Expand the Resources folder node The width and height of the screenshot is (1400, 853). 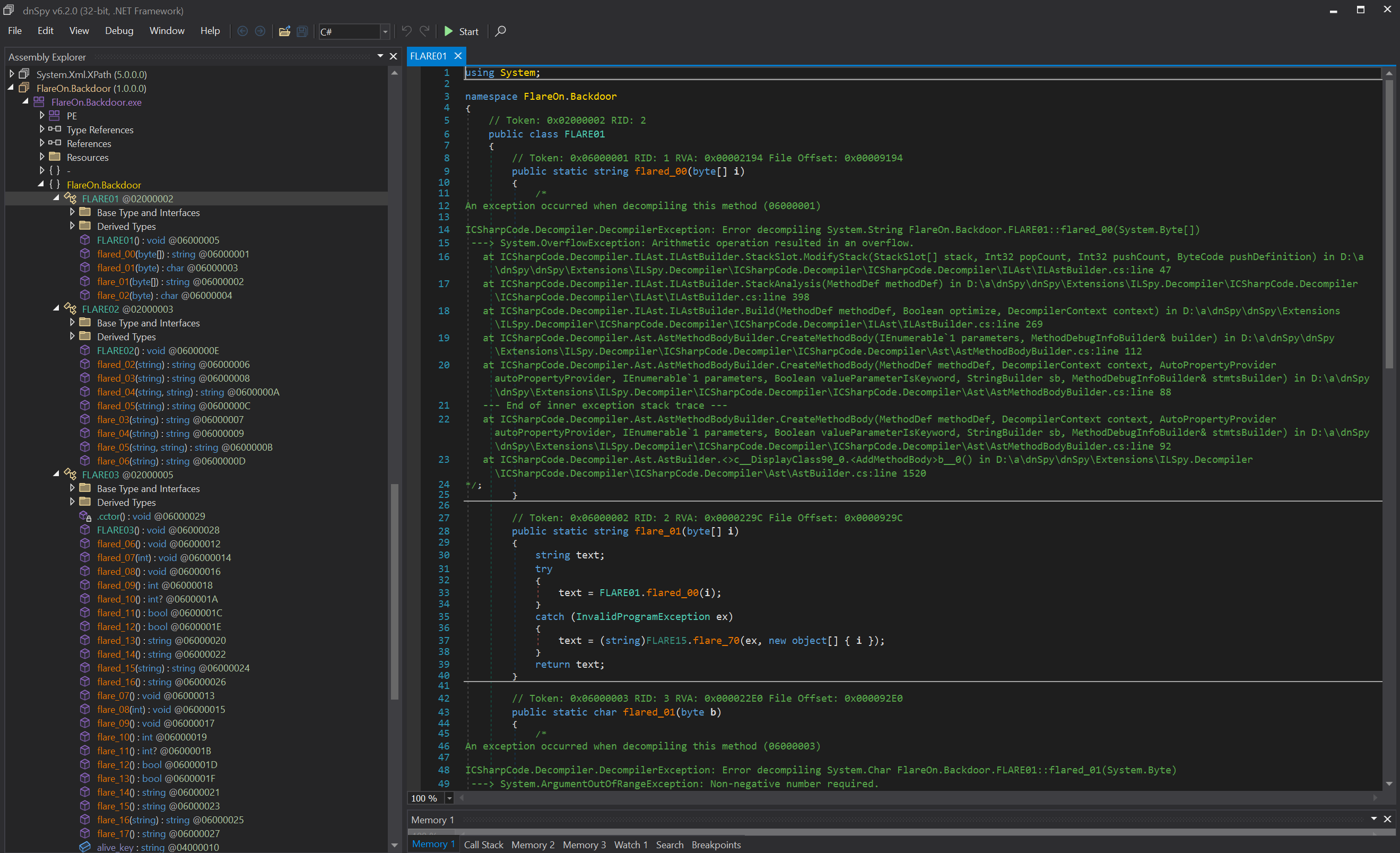(42, 157)
